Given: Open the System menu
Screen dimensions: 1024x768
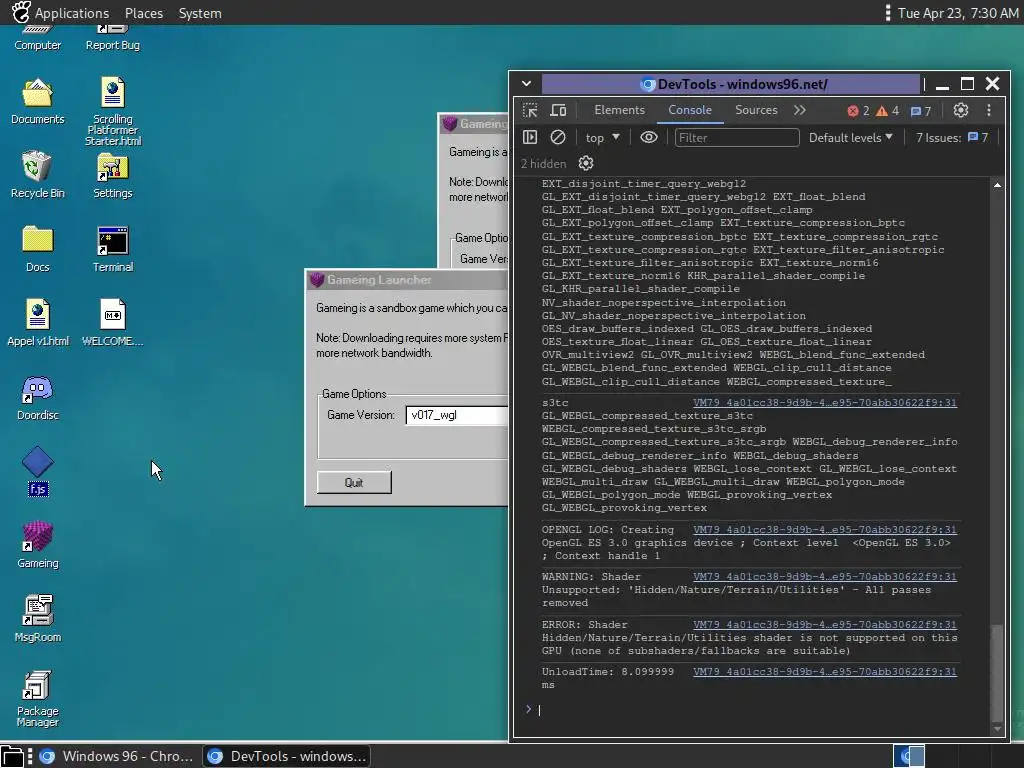Looking at the screenshot, I should pos(200,13).
